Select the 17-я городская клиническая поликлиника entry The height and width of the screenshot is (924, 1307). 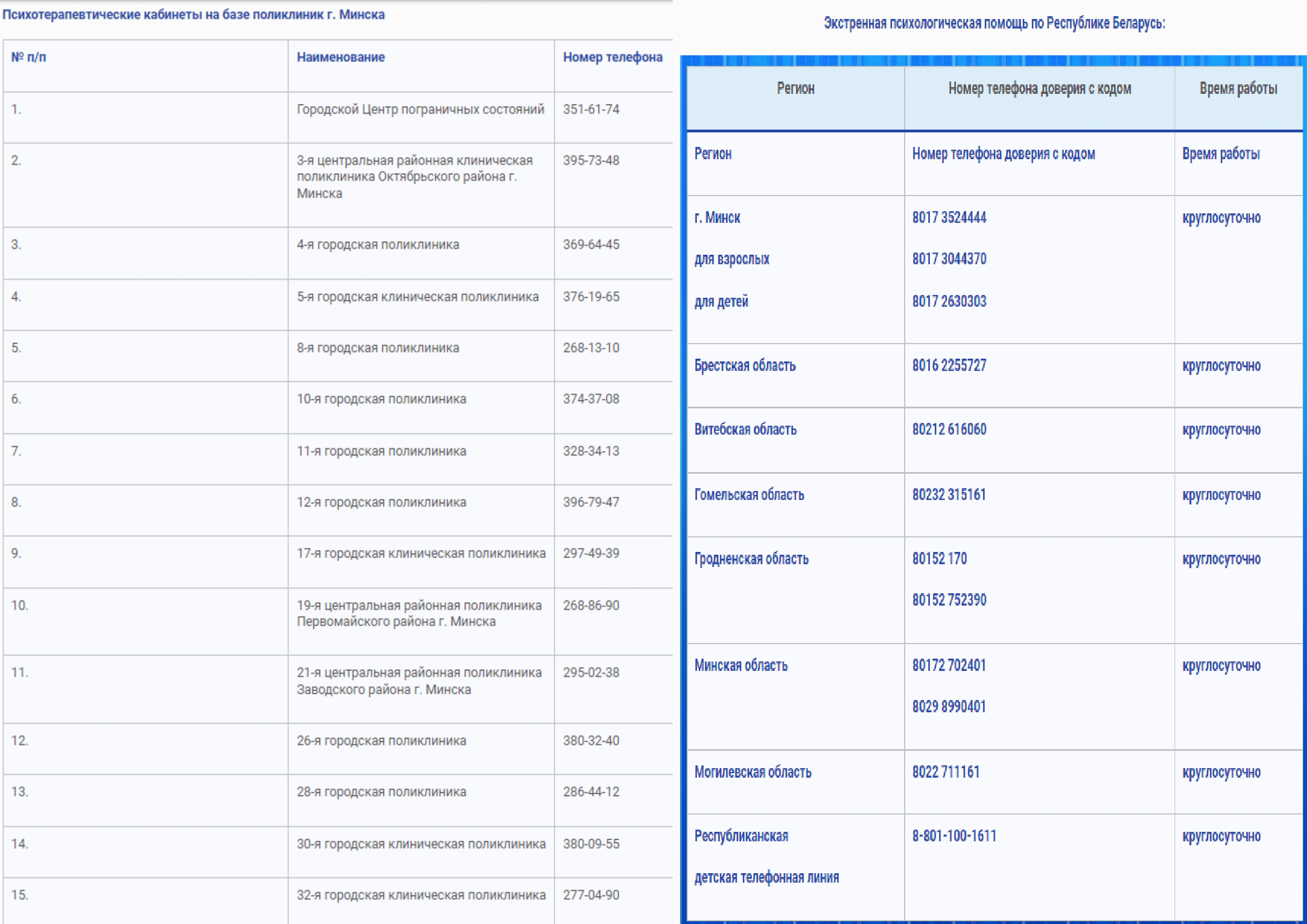421,553
